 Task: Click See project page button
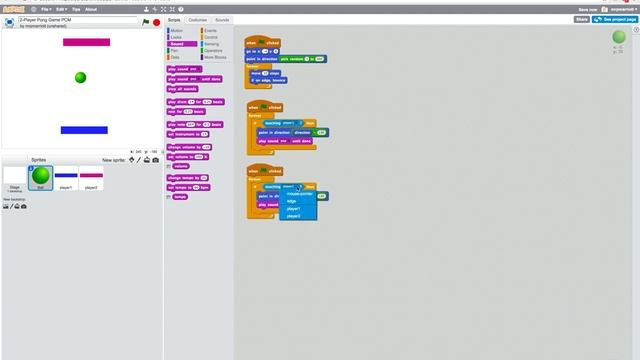pyautogui.click(x=615, y=19)
